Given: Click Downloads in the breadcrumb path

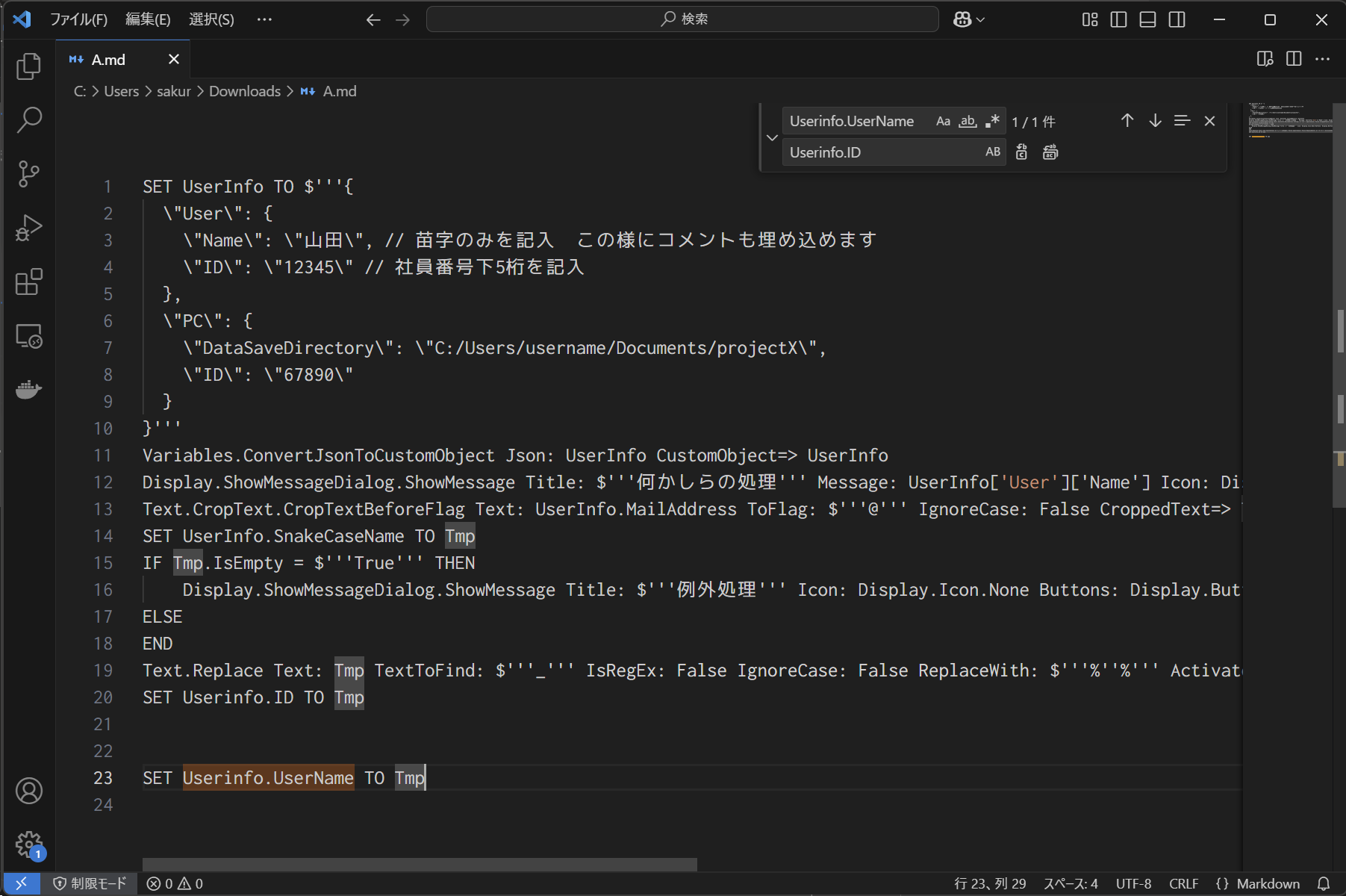Looking at the screenshot, I should click(x=245, y=91).
